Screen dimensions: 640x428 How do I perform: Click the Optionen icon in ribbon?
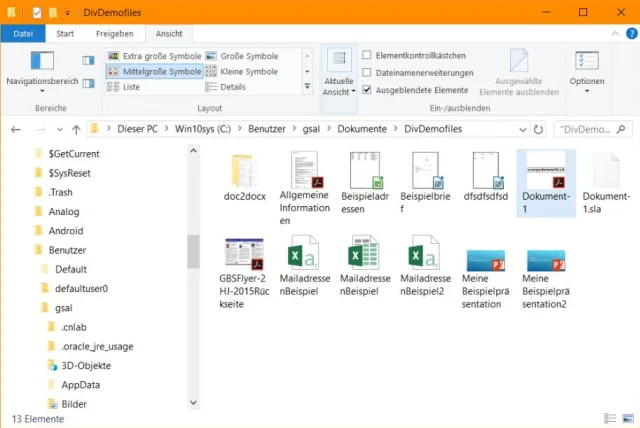click(x=586, y=61)
